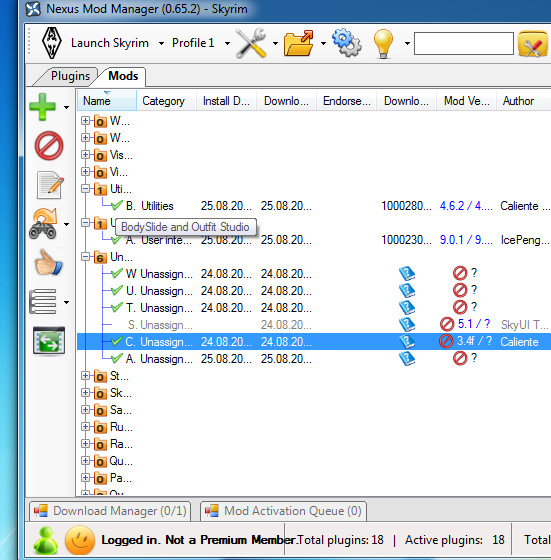Click the smiley face status icon
Image resolution: width=551 pixels, height=560 pixels.
pyautogui.click(x=80, y=540)
